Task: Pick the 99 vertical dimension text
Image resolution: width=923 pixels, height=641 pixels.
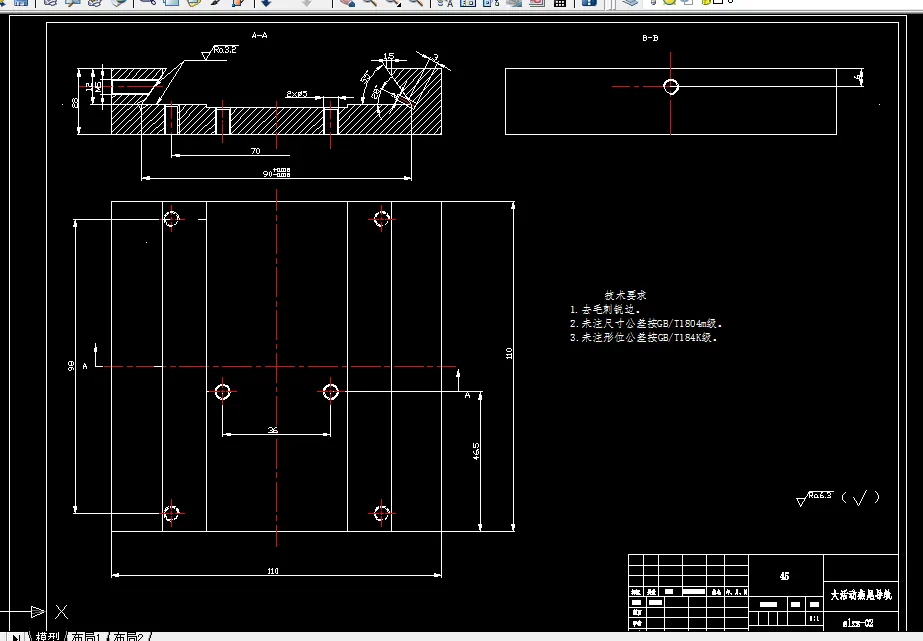Action: pyautogui.click(x=71, y=366)
